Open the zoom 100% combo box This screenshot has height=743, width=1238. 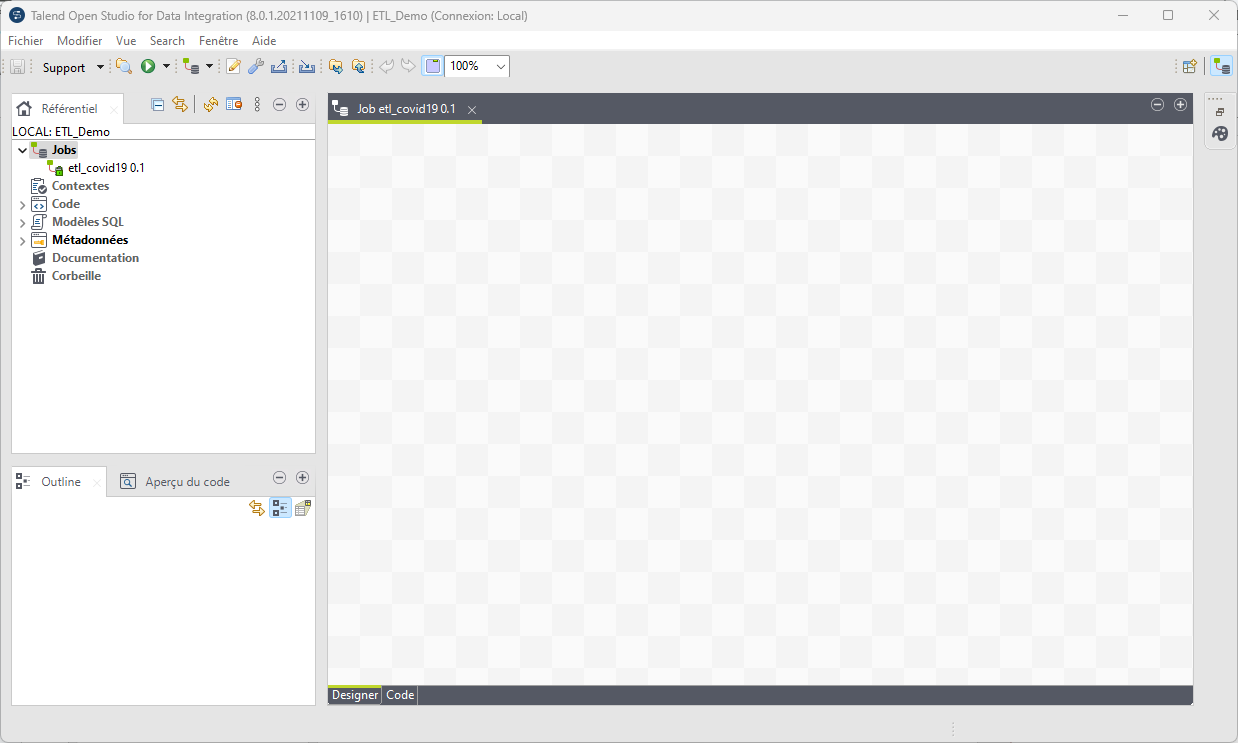click(477, 66)
